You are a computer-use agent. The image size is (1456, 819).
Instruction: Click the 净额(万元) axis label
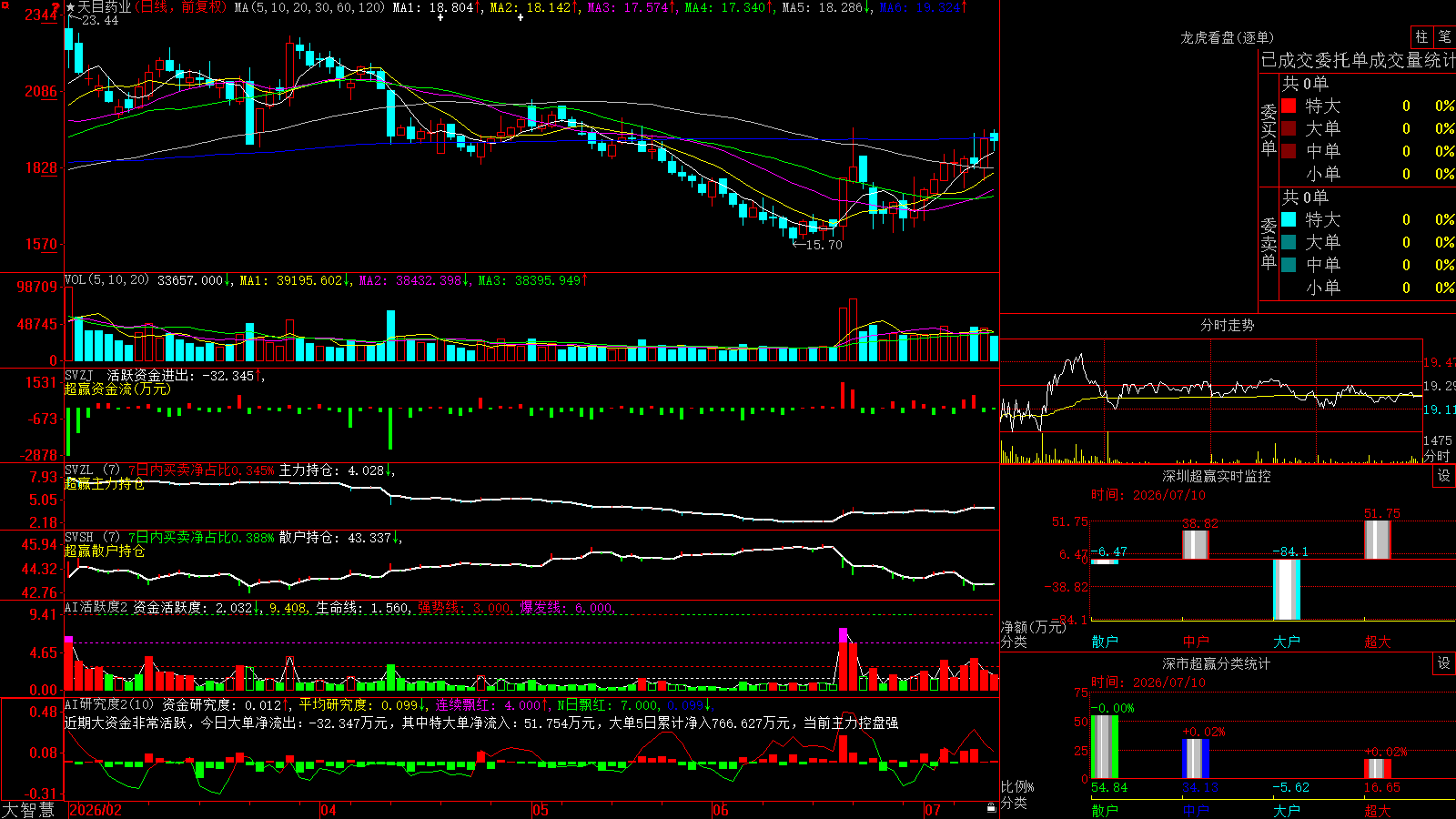click(1034, 627)
